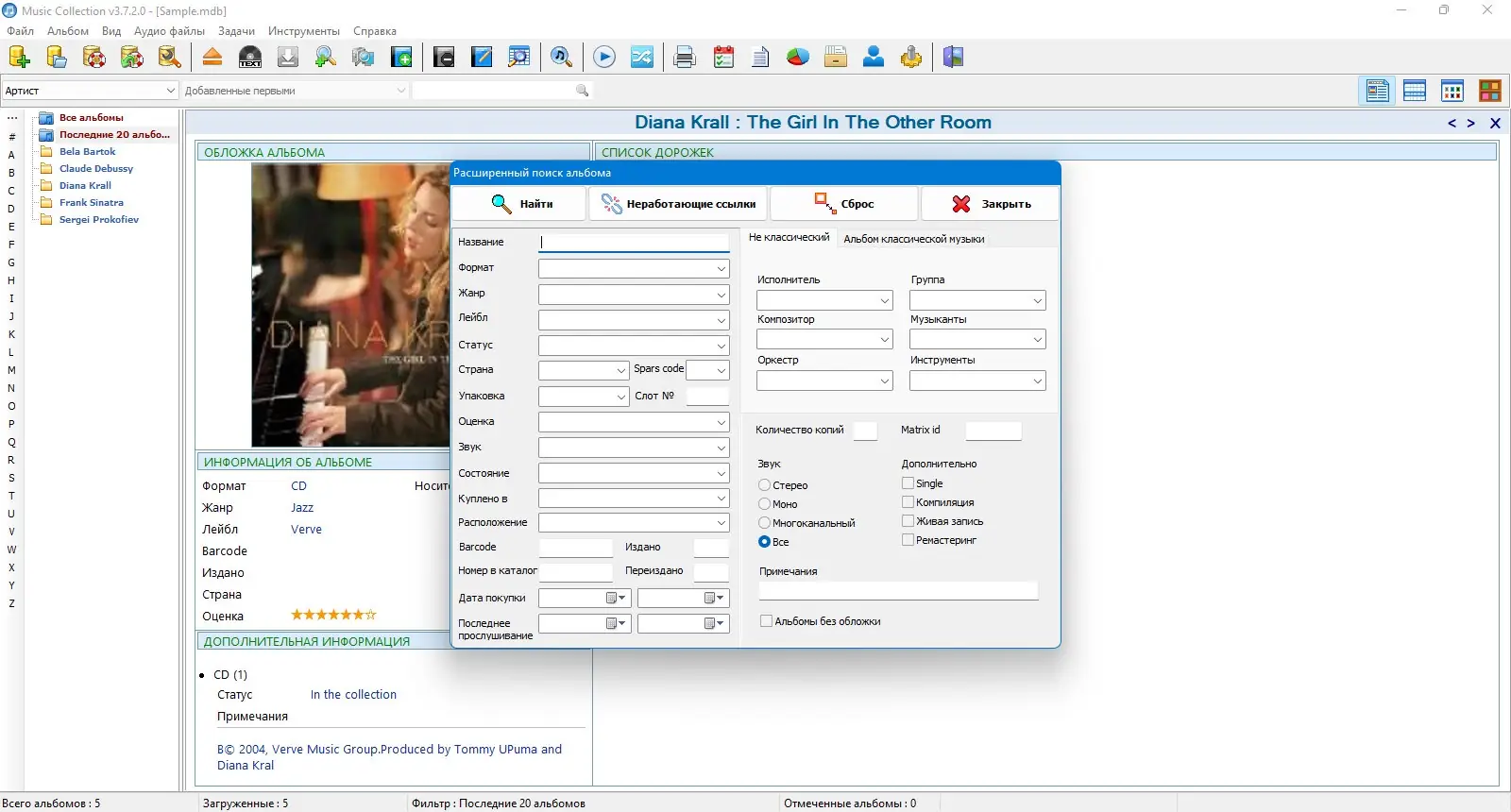Image resolution: width=1511 pixels, height=812 pixels.
Task: Click the add album icon with green plus
Action: (401, 58)
